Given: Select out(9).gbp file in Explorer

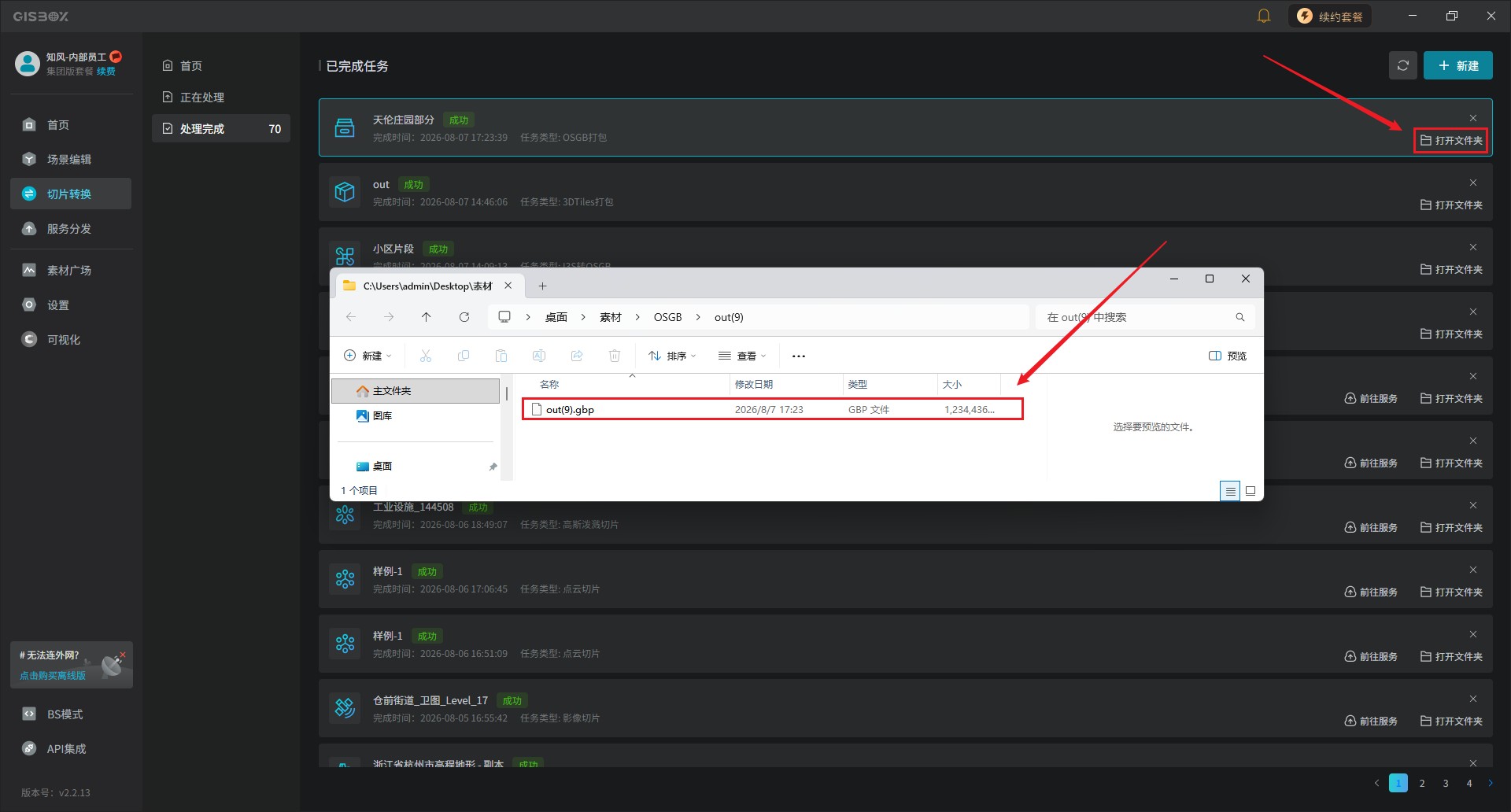Looking at the screenshot, I should pos(772,410).
